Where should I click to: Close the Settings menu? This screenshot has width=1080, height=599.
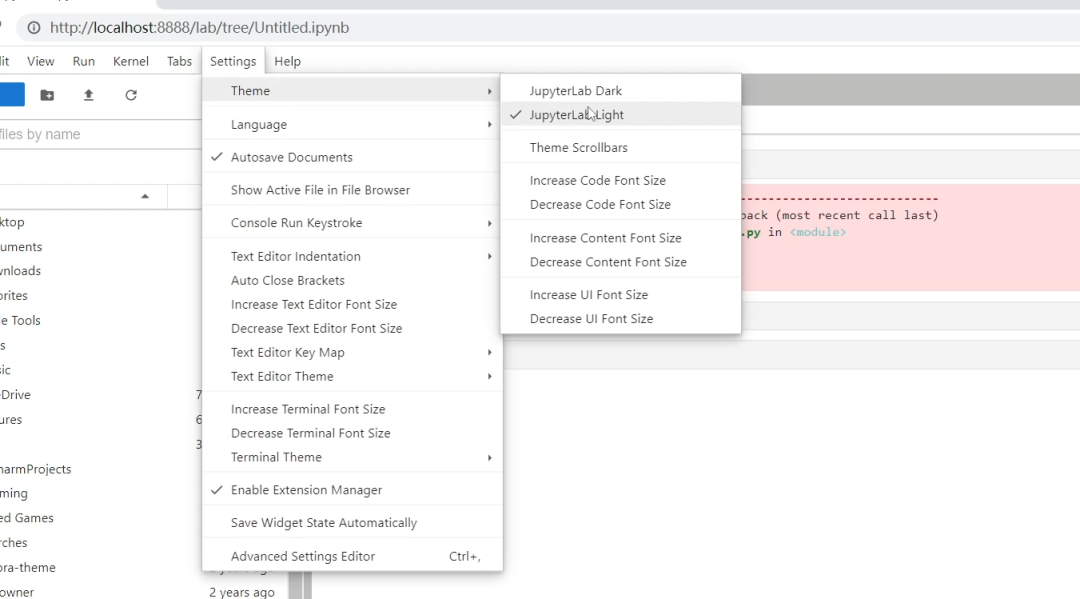coord(233,61)
